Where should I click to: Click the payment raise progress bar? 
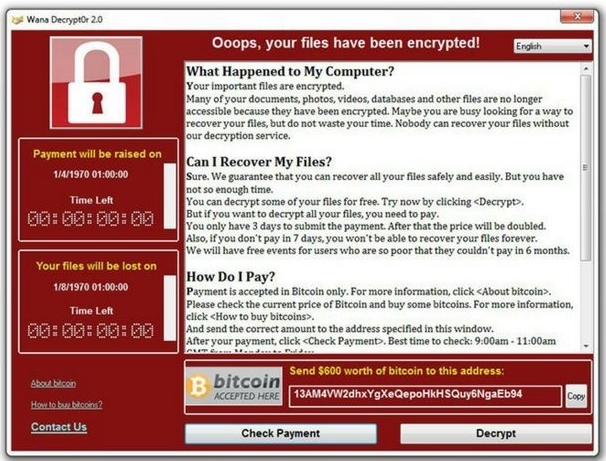coord(170,196)
